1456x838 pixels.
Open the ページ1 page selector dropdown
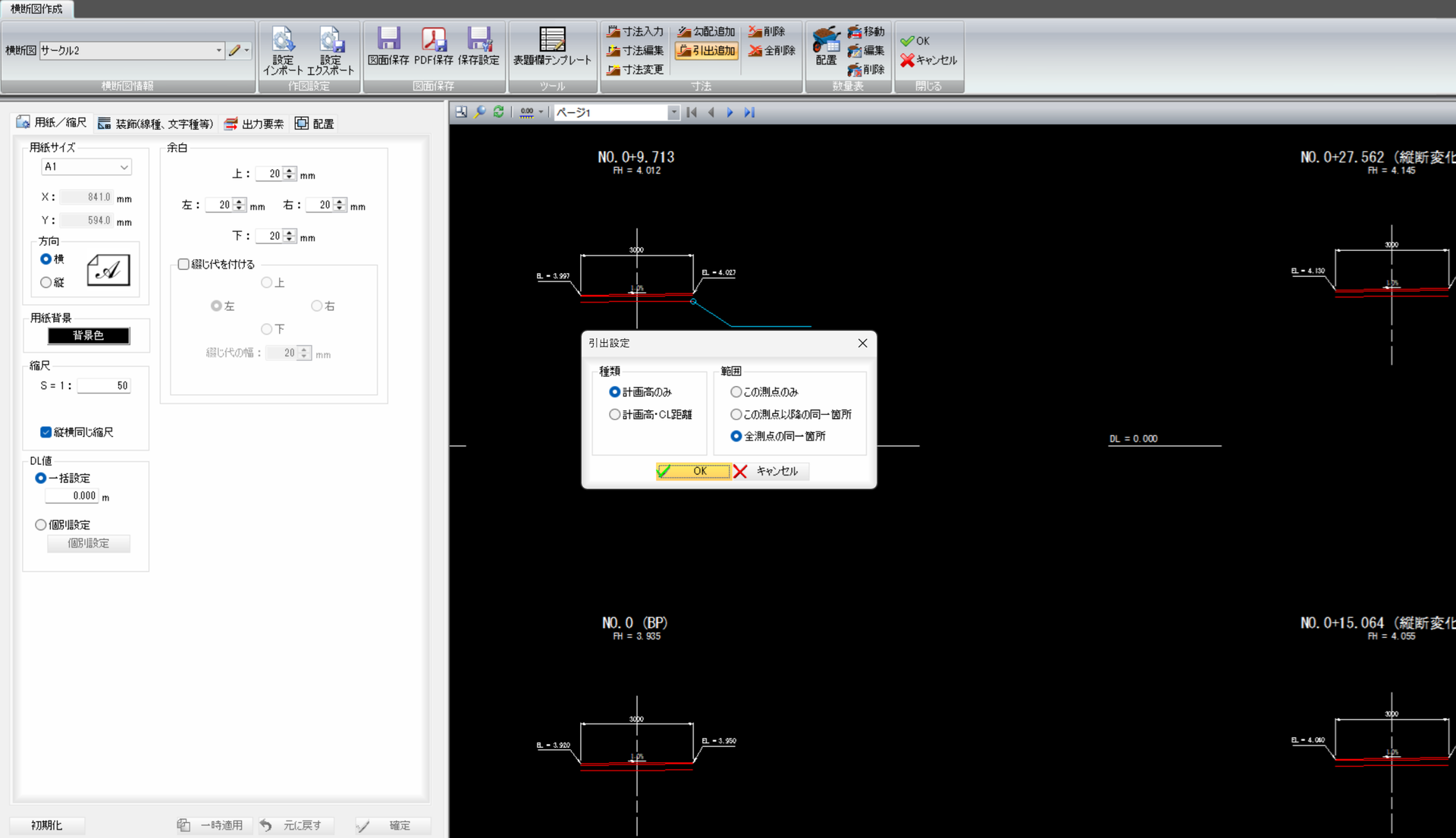(x=673, y=112)
